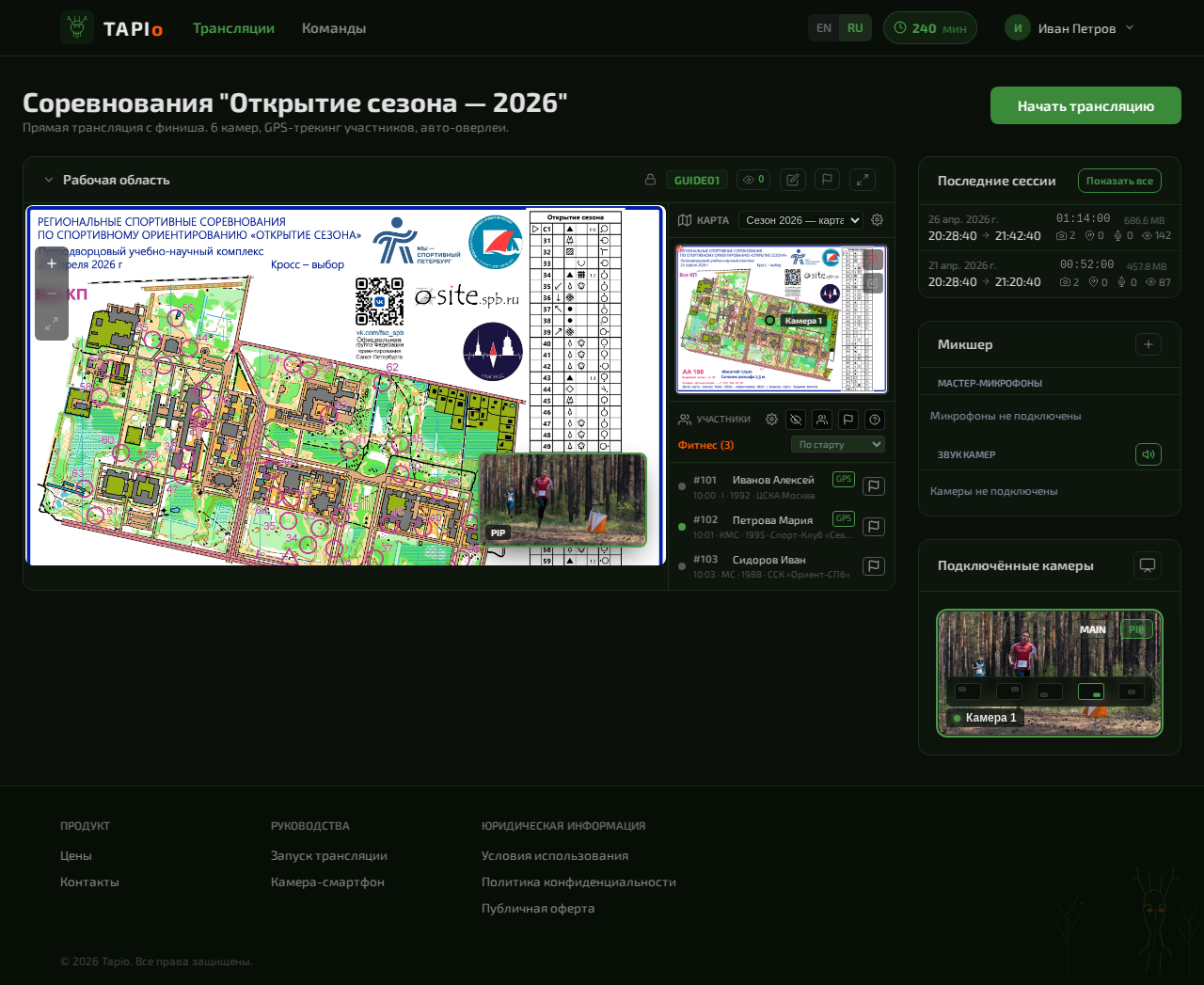Viewport: 1204px width, 985px height.
Task: Set PIP position to bottom-right
Action: (x=1091, y=691)
